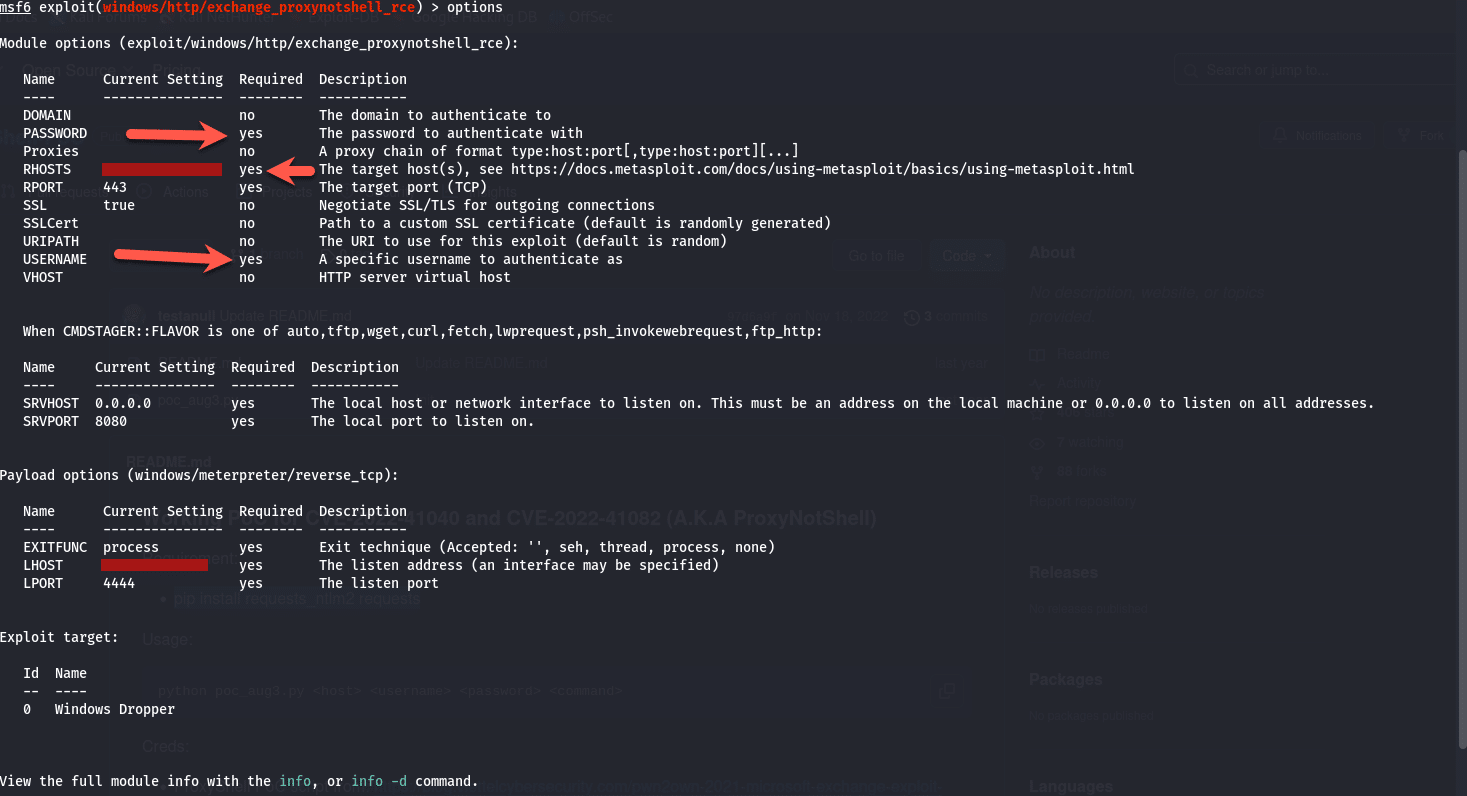1467x796 pixels.
Task: Click 'The listen port' description
Action: click(x=379, y=584)
